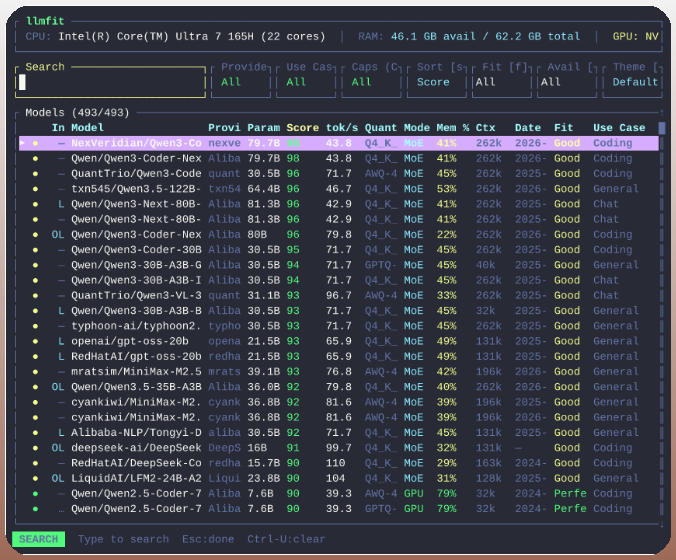Click the models list scrollbar thumb

tap(662, 128)
